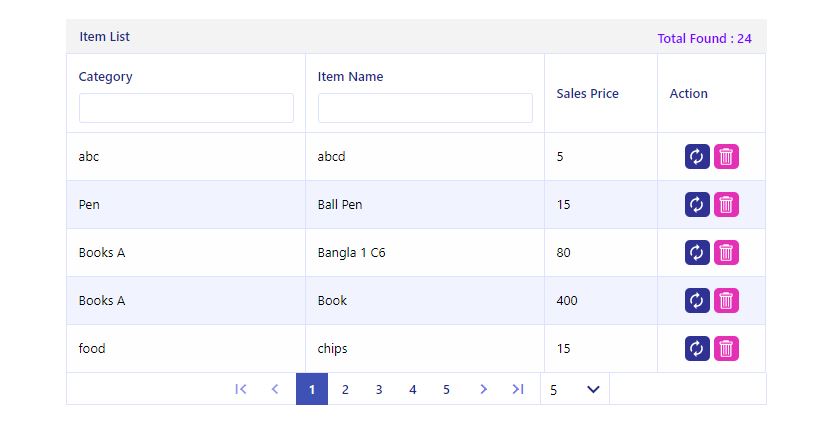The width and height of the screenshot is (834, 427).
Task: Open the rows-per-page dropdown showing 5
Action: point(574,389)
